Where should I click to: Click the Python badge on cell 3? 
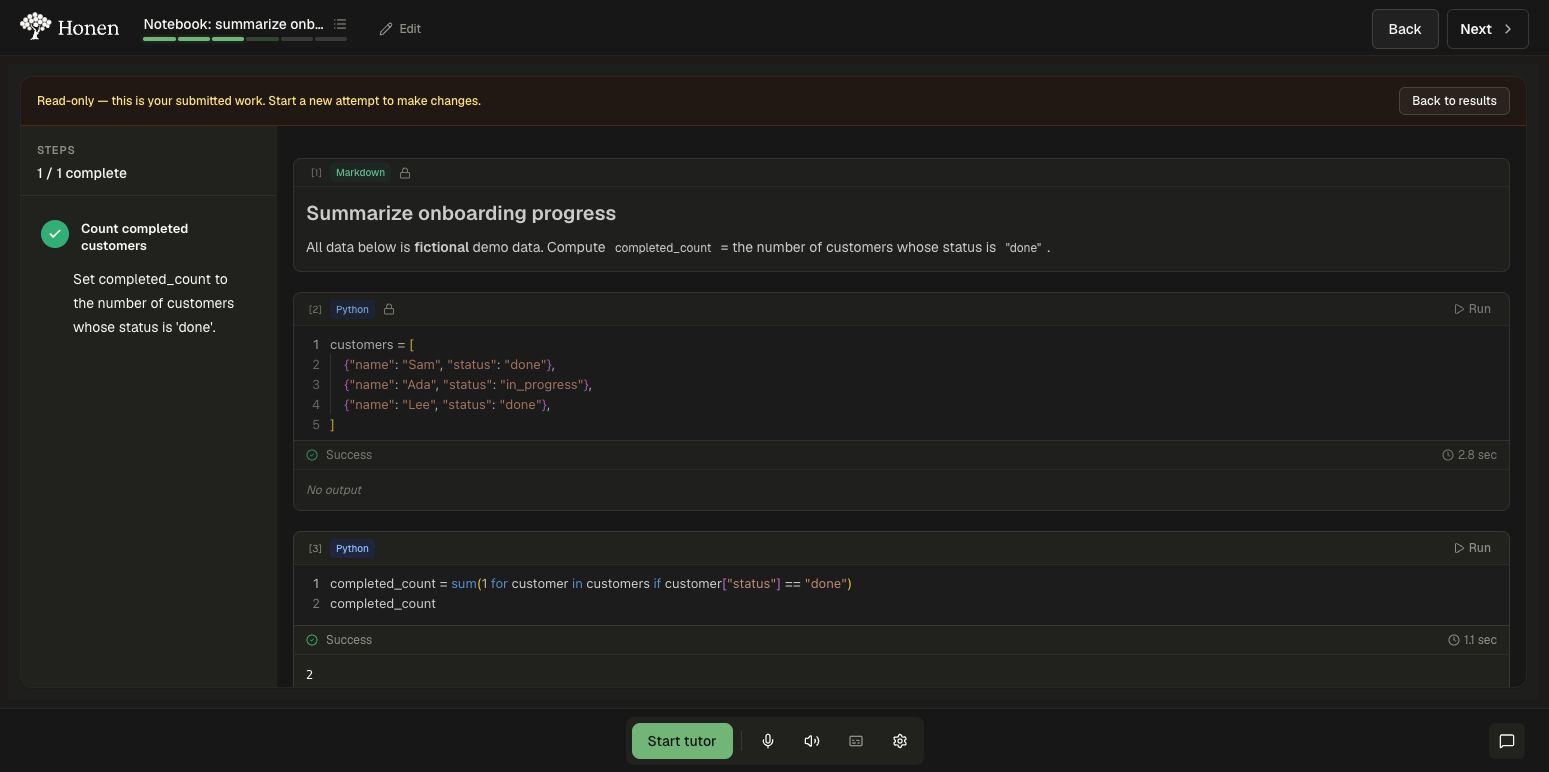(x=352, y=548)
